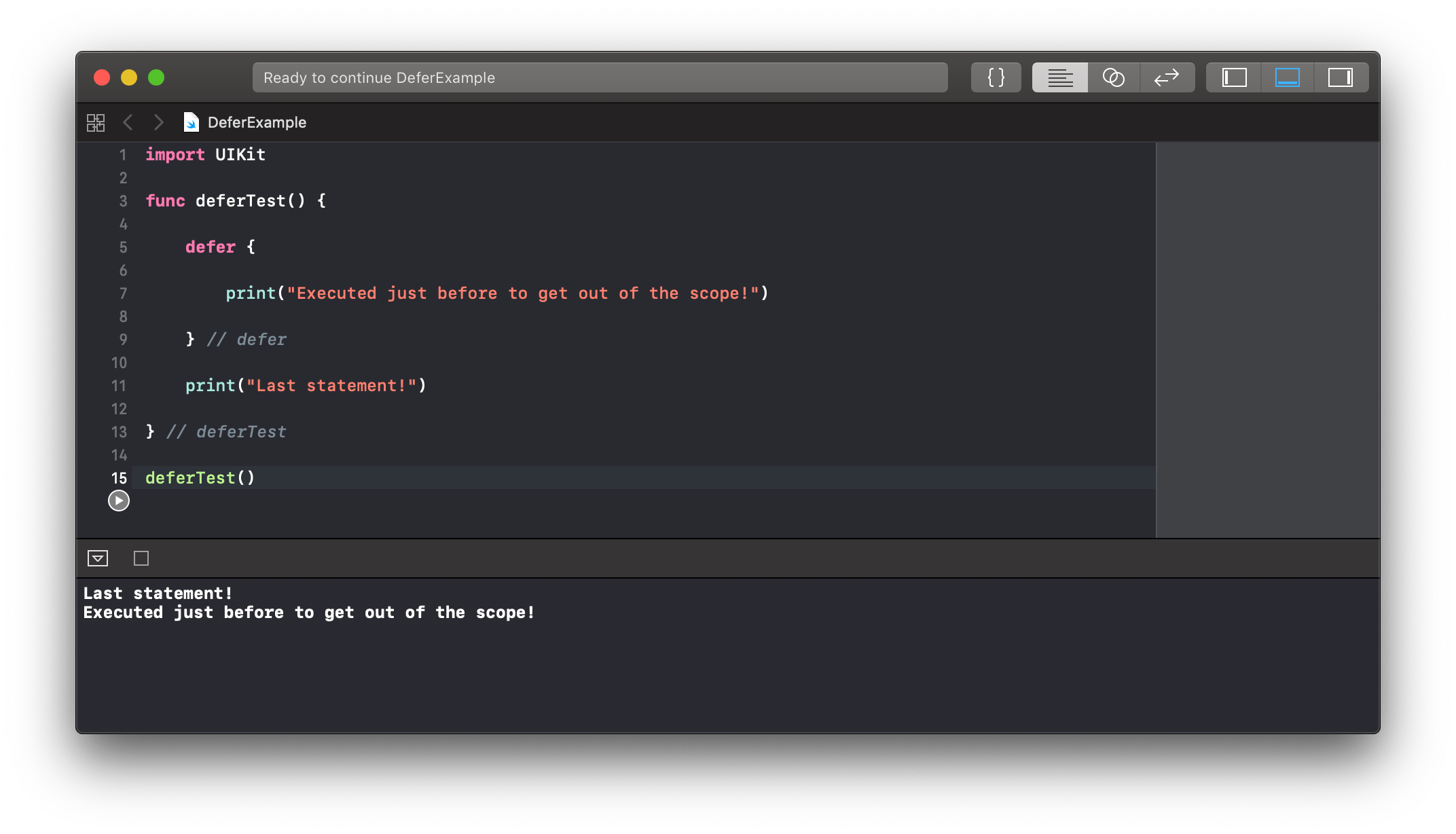Image resolution: width=1456 pixels, height=834 pixels.
Task: Click the related items grid icon
Action: [x=96, y=122]
